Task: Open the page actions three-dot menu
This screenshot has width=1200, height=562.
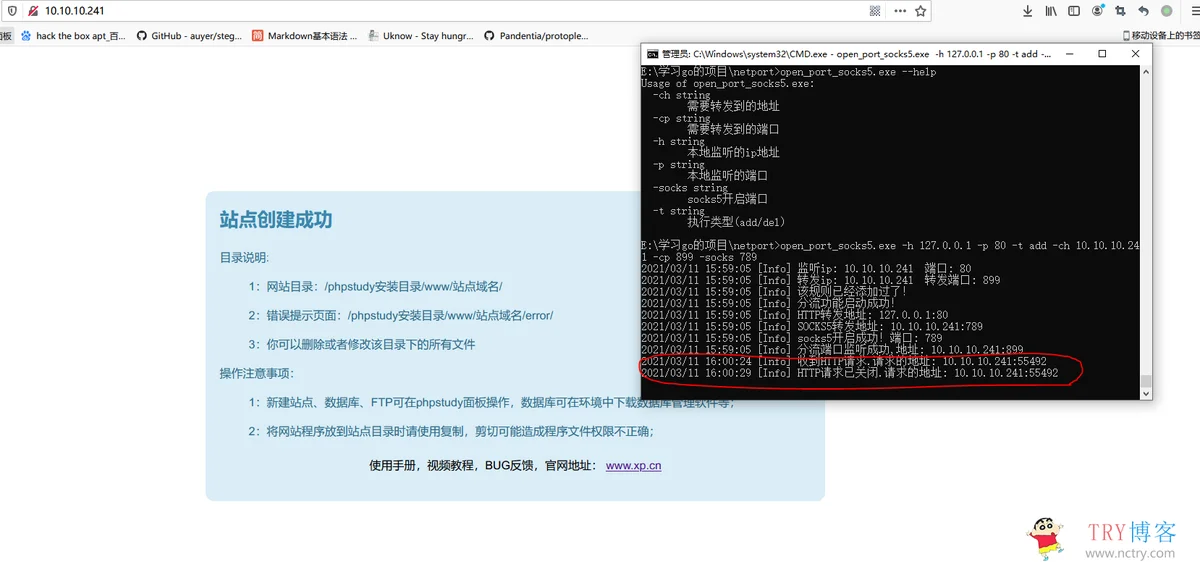Action: [x=899, y=11]
